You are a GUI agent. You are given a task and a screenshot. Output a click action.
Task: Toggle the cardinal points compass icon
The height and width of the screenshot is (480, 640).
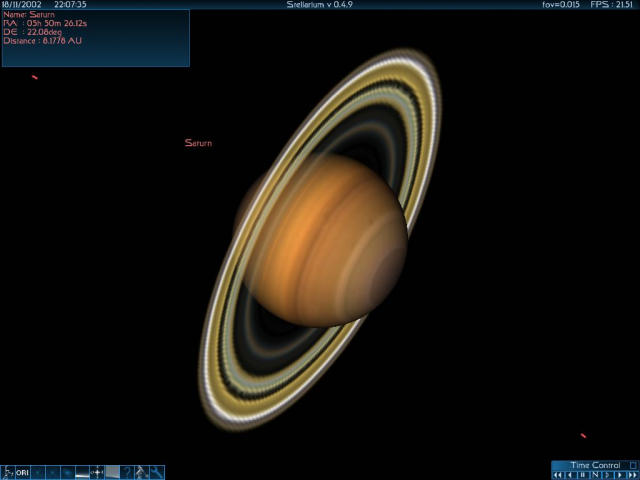pos(98,472)
